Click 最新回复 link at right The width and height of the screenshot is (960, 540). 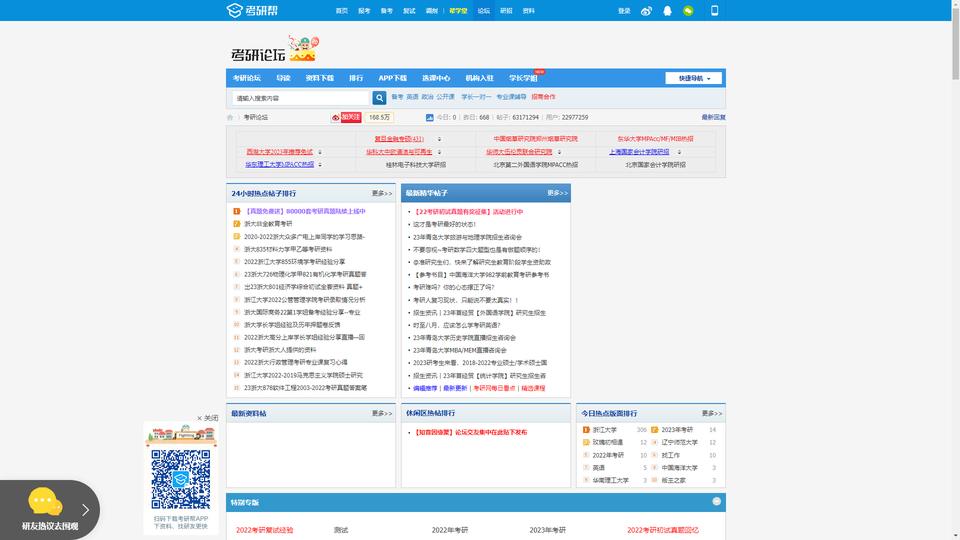click(713, 117)
